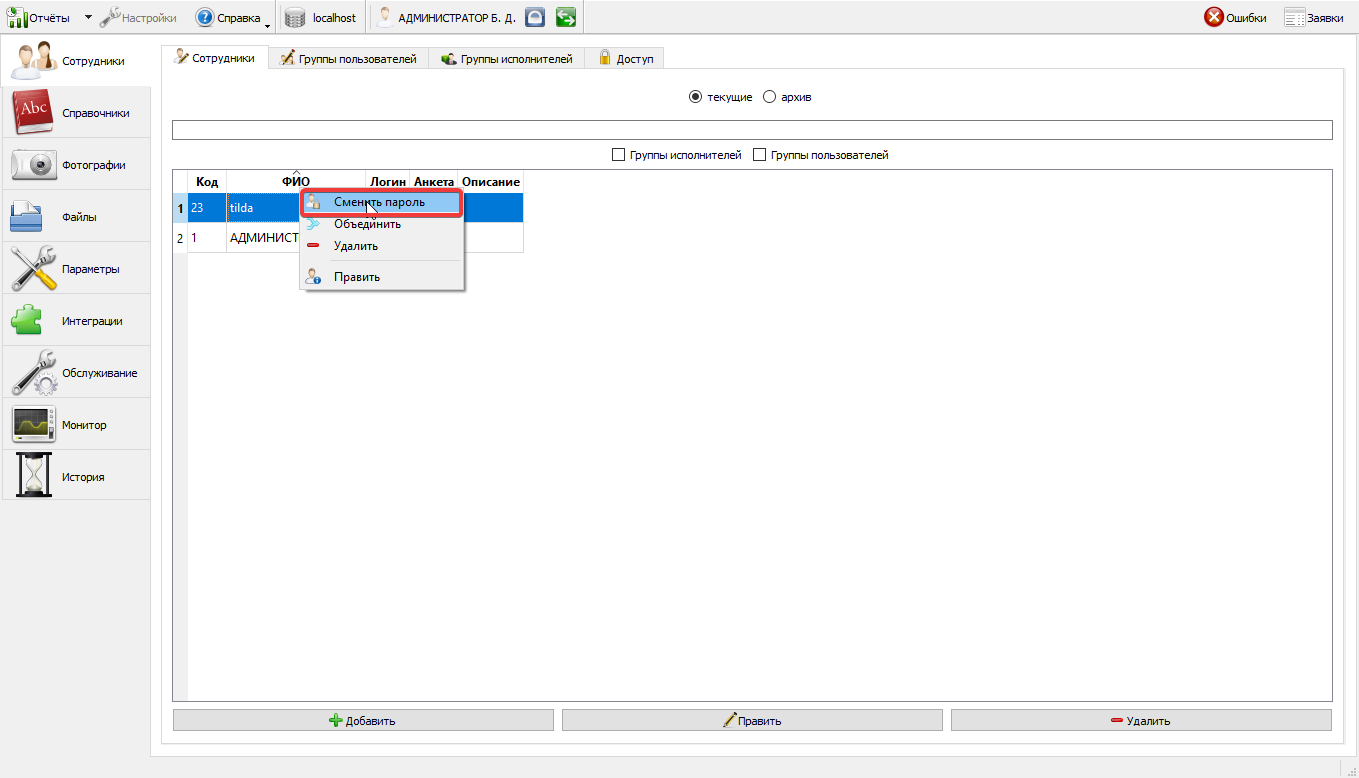This screenshot has width=1359, height=778.
Task: Open the Обслуживание maintenance section
Action: coord(76,372)
